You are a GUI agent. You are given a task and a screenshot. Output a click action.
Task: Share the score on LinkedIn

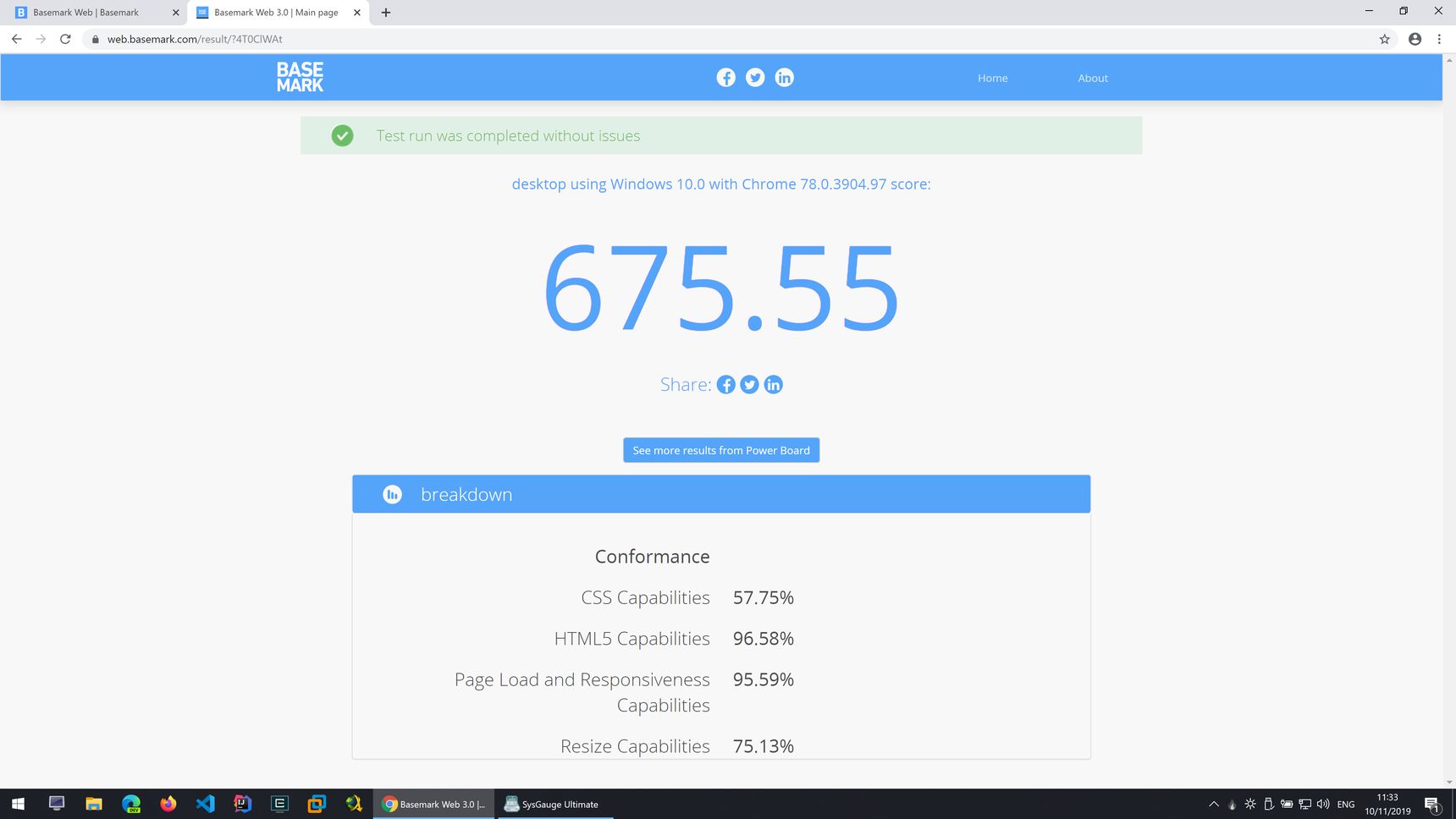pyautogui.click(x=773, y=385)
